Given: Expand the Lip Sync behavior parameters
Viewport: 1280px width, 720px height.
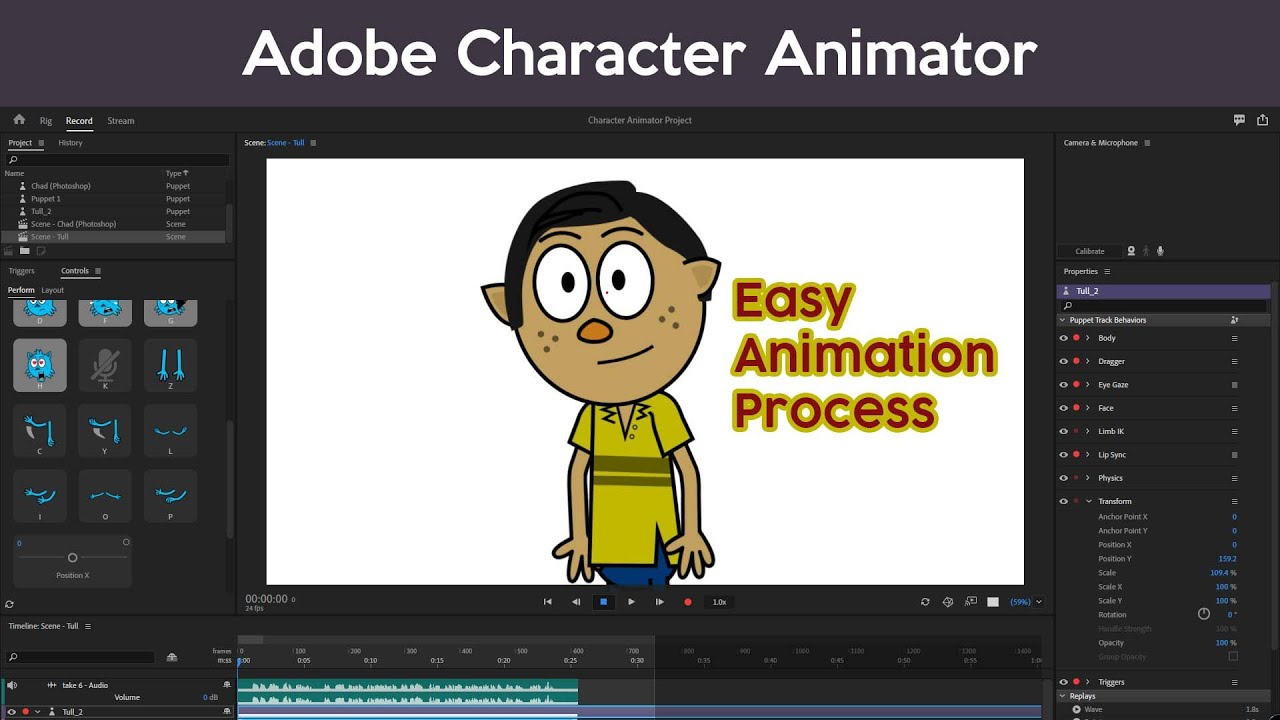Looking at the screenshot, I should (1088, 454).
